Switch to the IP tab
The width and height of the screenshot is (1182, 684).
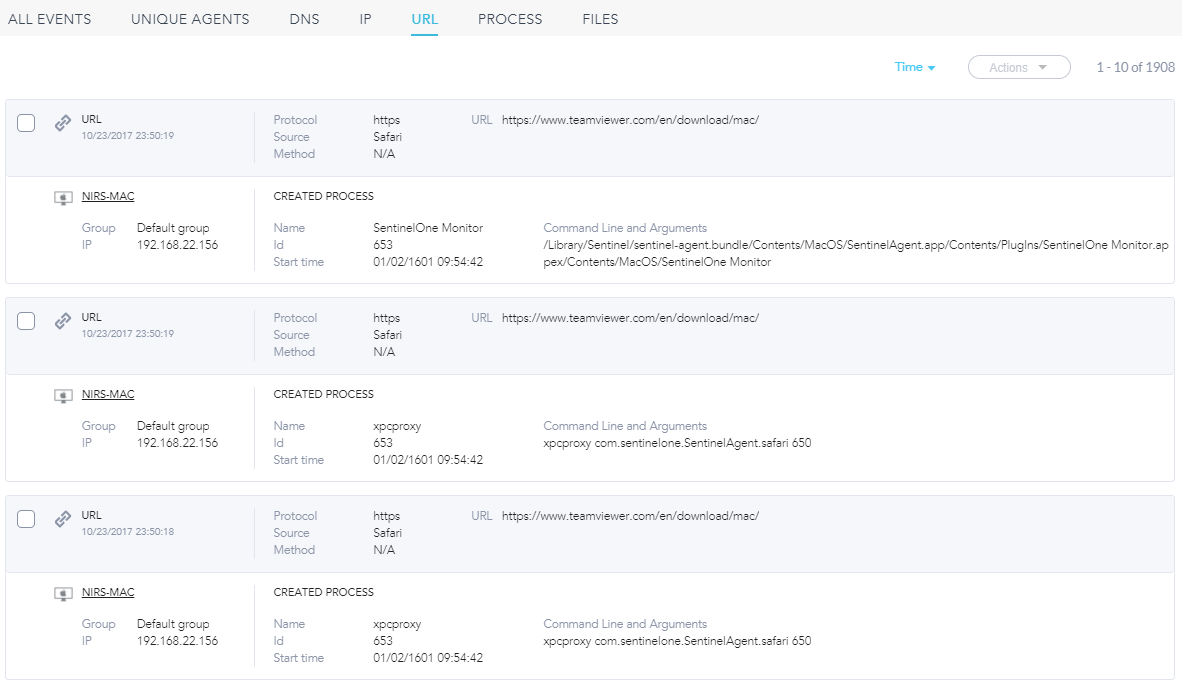[x=365, y=19]
